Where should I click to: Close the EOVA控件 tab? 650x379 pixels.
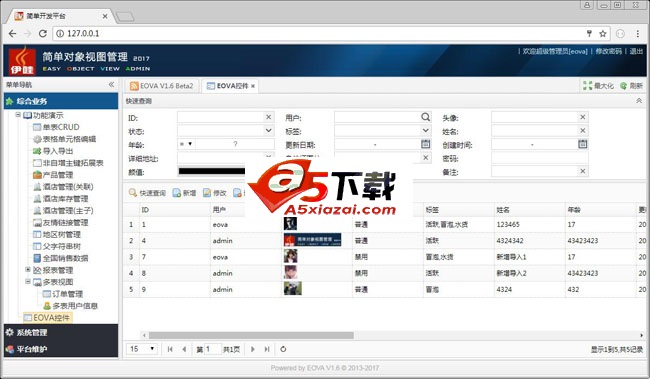[253, 86]
